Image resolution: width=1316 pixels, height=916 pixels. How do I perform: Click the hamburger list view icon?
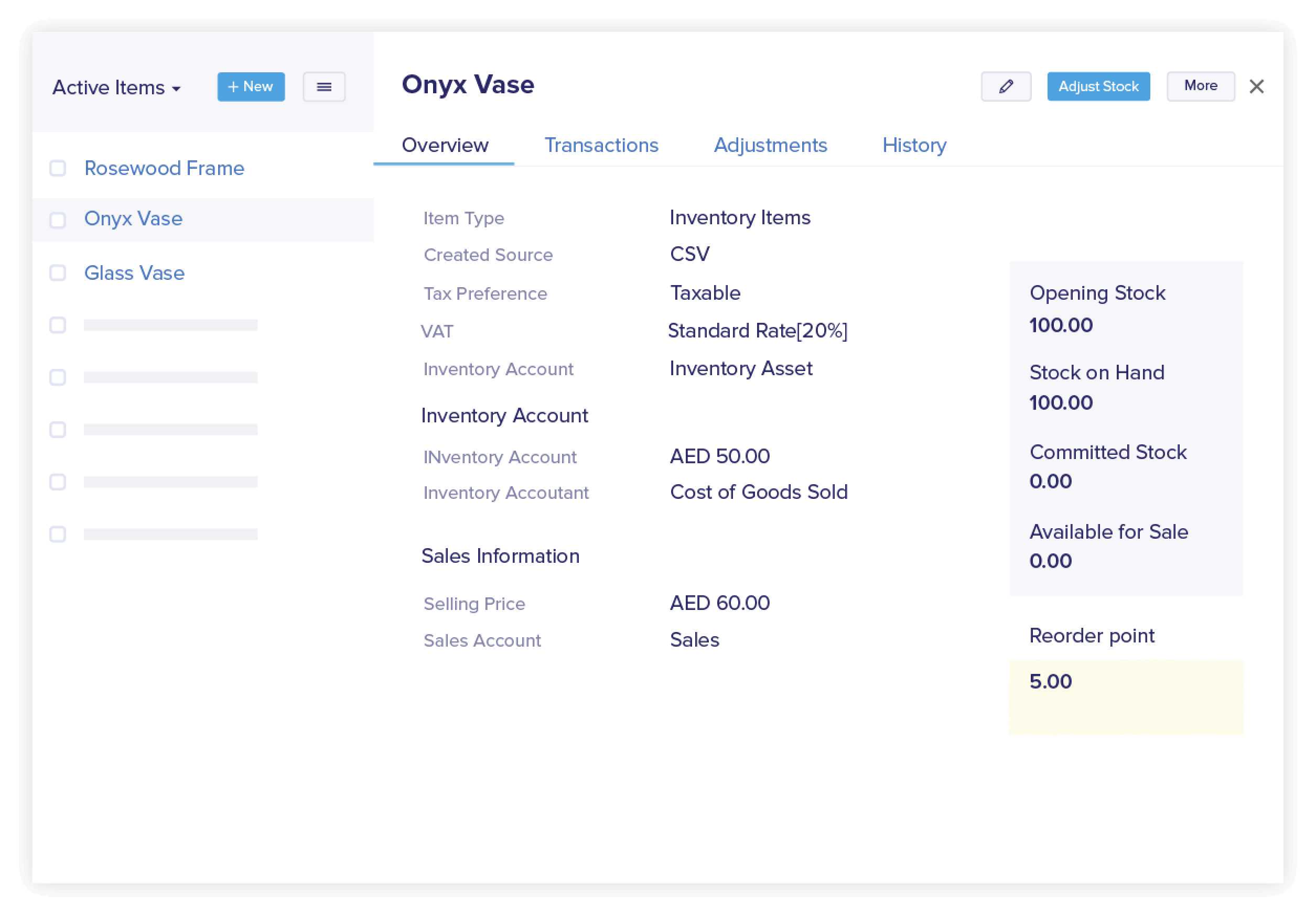(324, 86)
